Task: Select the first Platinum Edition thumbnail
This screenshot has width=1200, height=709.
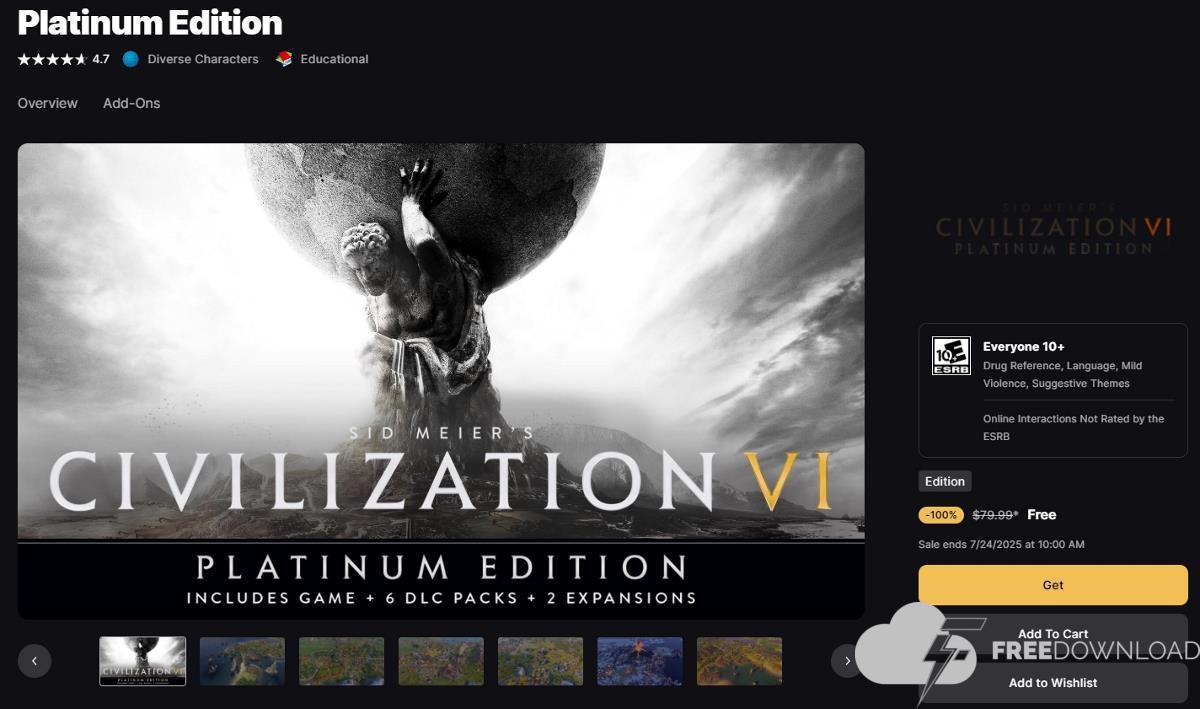Action: [x=142, y=661]
